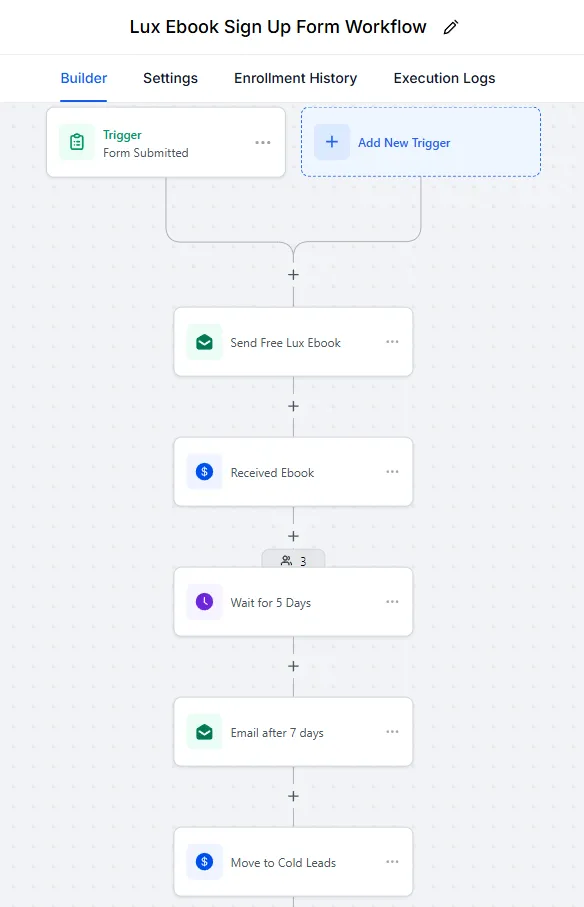
Task: Click the pencil icon to rename workflow
Action: (x=451, y=27)
